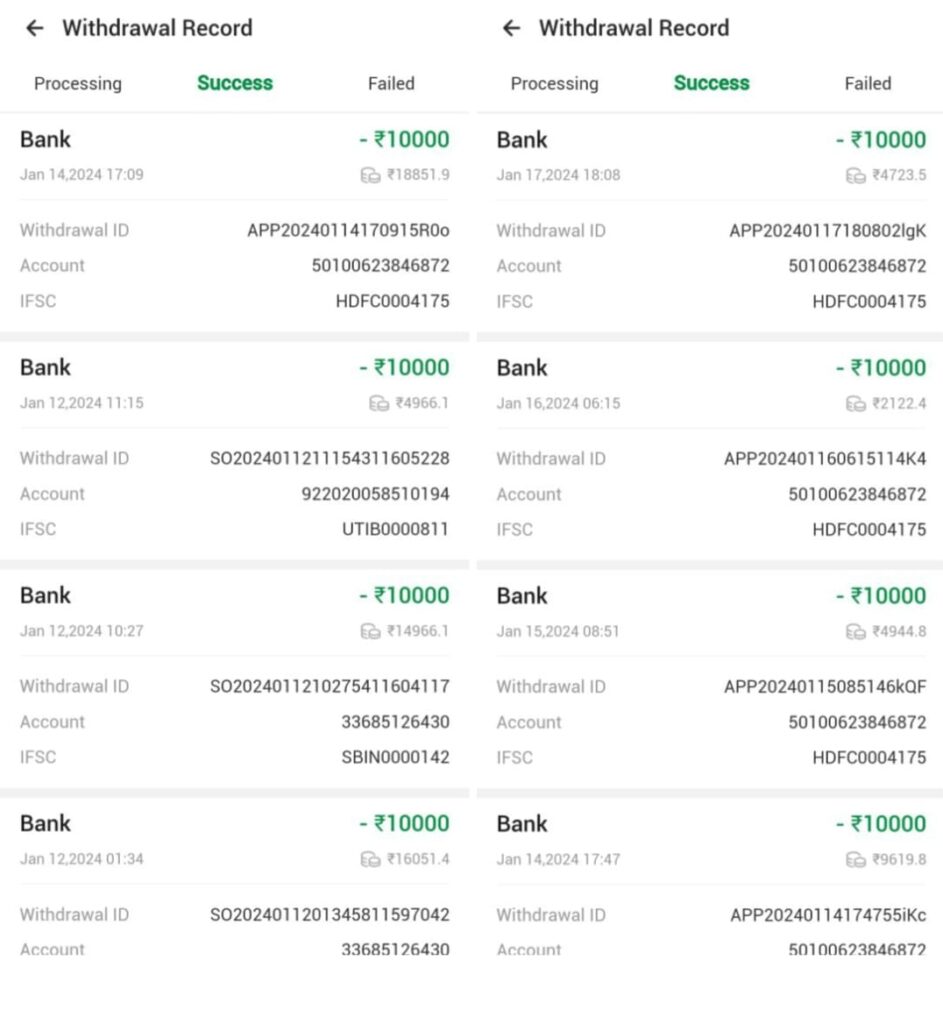Switch to Processing tab in right panel

pyautogui.click(x=554, y=84)
